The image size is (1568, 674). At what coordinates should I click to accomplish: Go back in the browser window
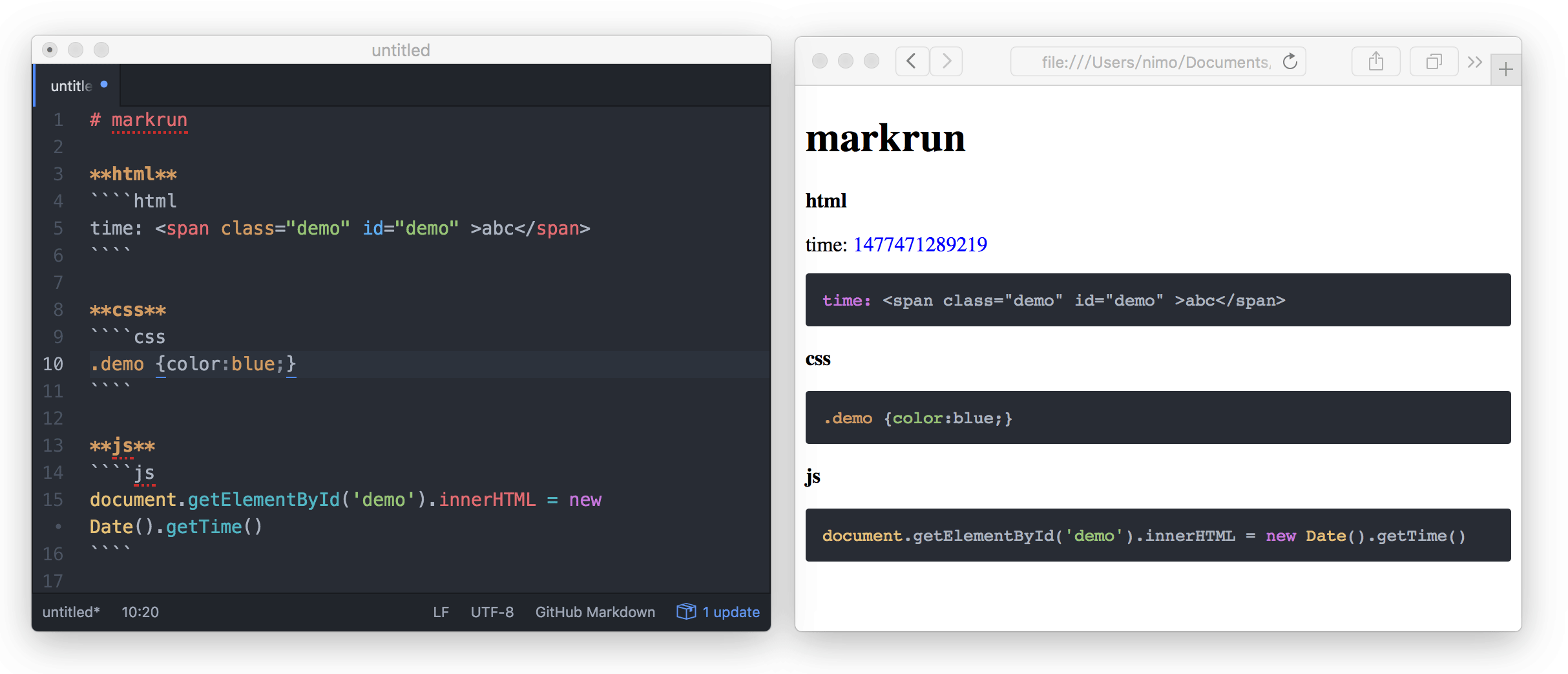(912, 61)
